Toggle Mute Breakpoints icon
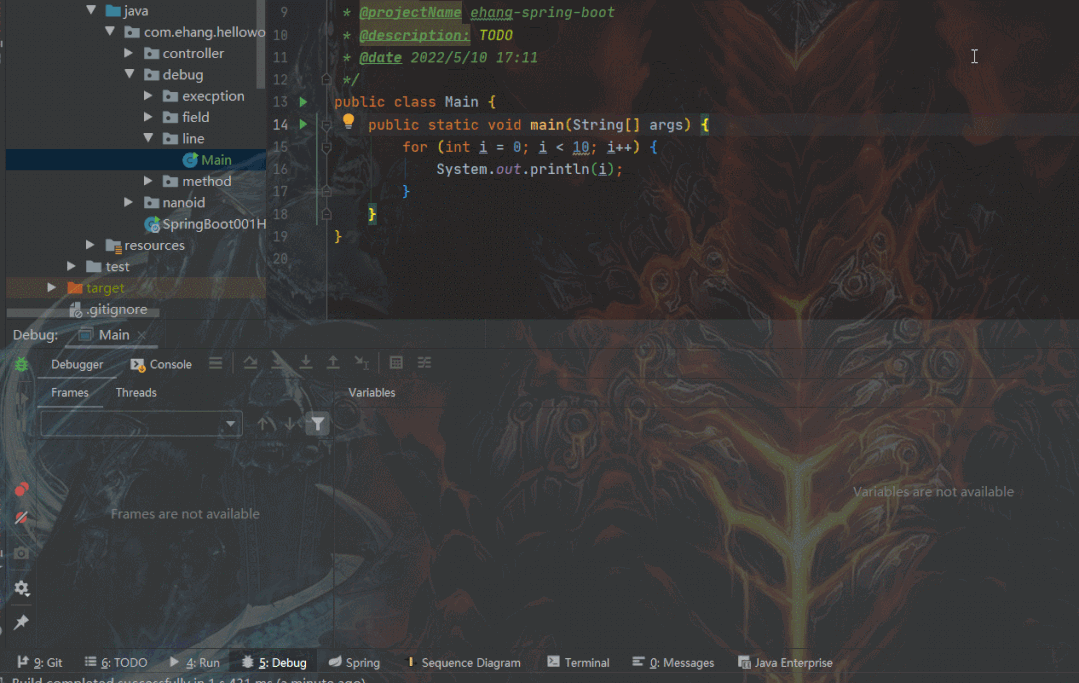Image resolution: width=1079 pixels, height=683 pixels. (x=21, y=518)
